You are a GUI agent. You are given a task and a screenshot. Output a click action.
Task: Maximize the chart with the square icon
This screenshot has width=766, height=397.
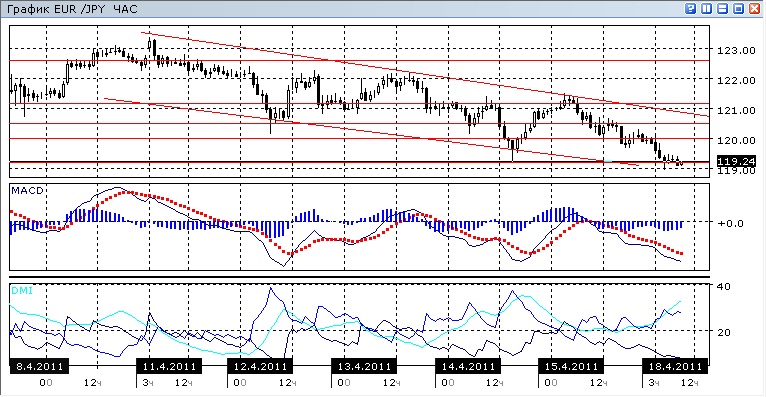pos(739,8)
